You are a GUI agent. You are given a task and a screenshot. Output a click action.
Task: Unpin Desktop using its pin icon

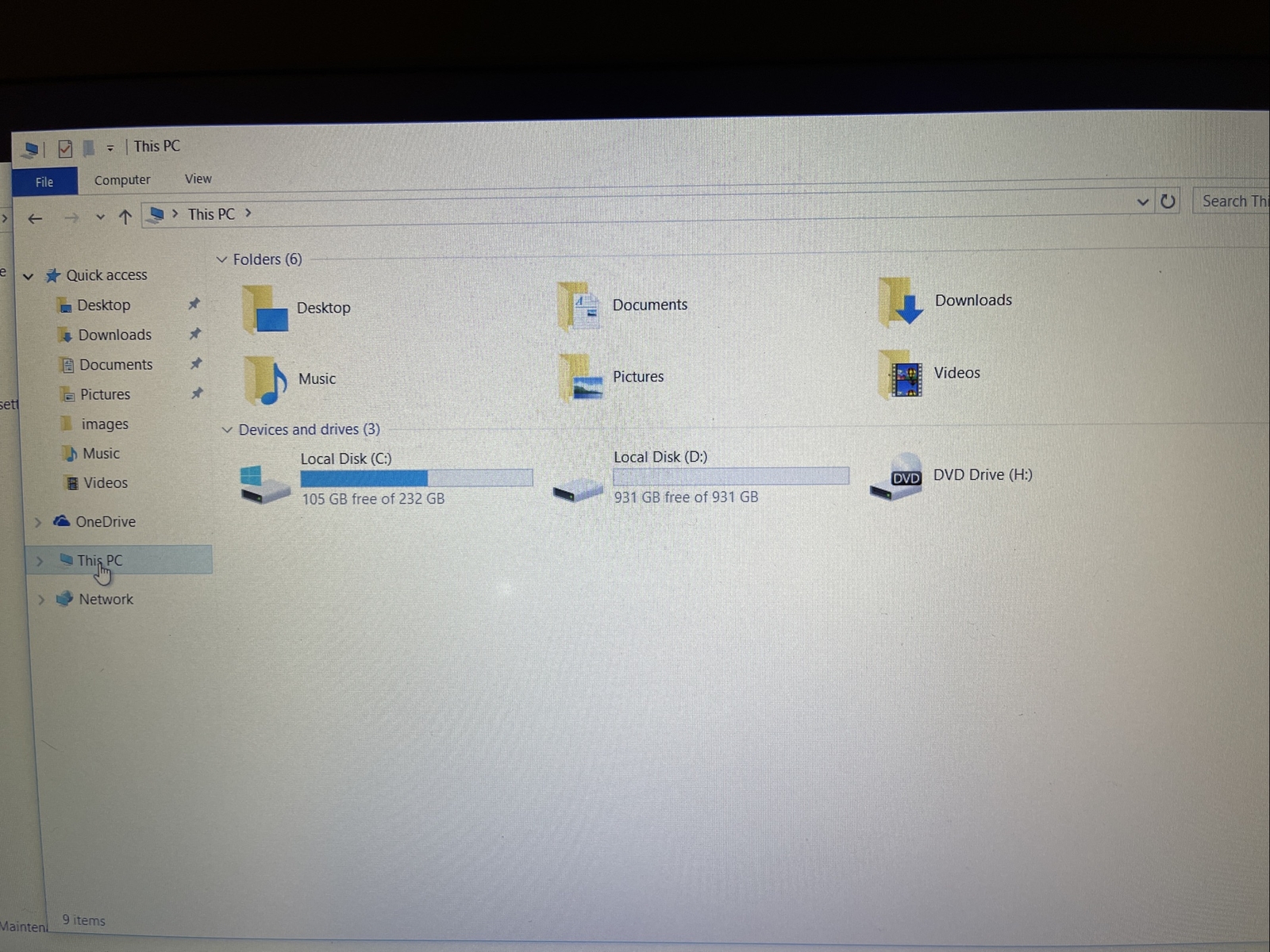click(x=194, y=304)
